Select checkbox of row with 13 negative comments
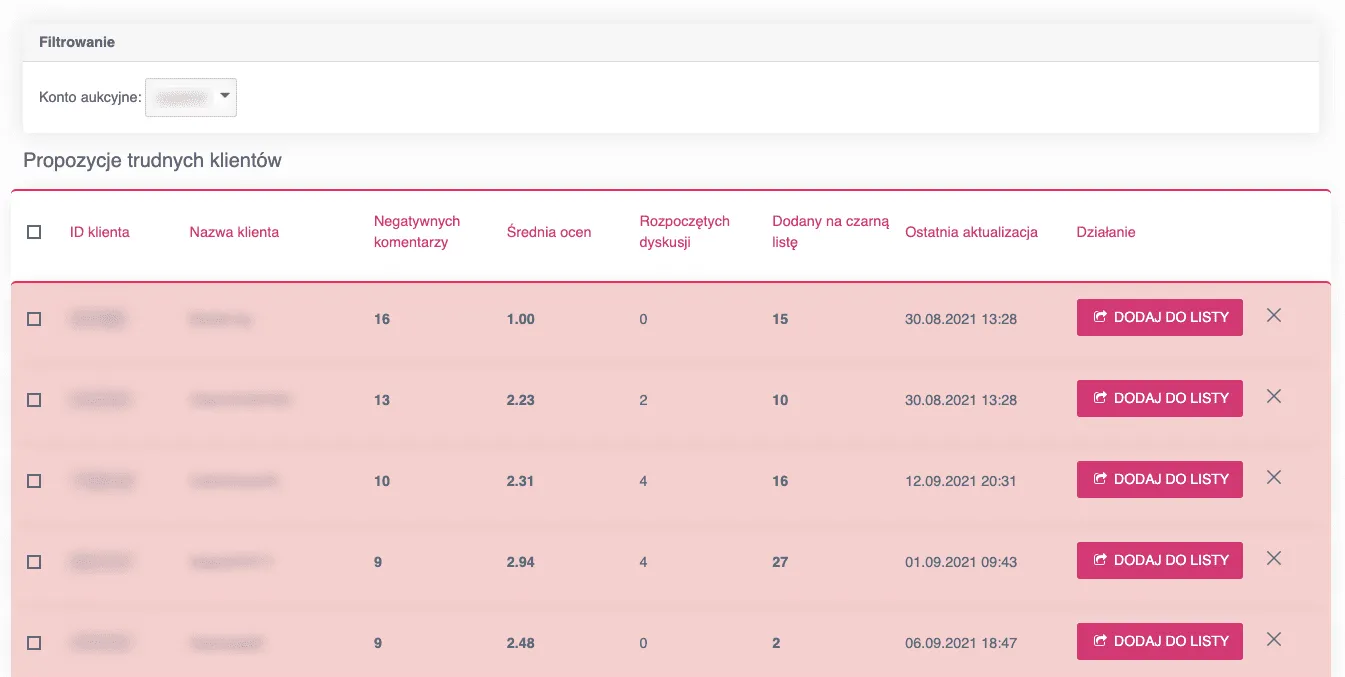1345x677 pixels. [x=34, y=400]
